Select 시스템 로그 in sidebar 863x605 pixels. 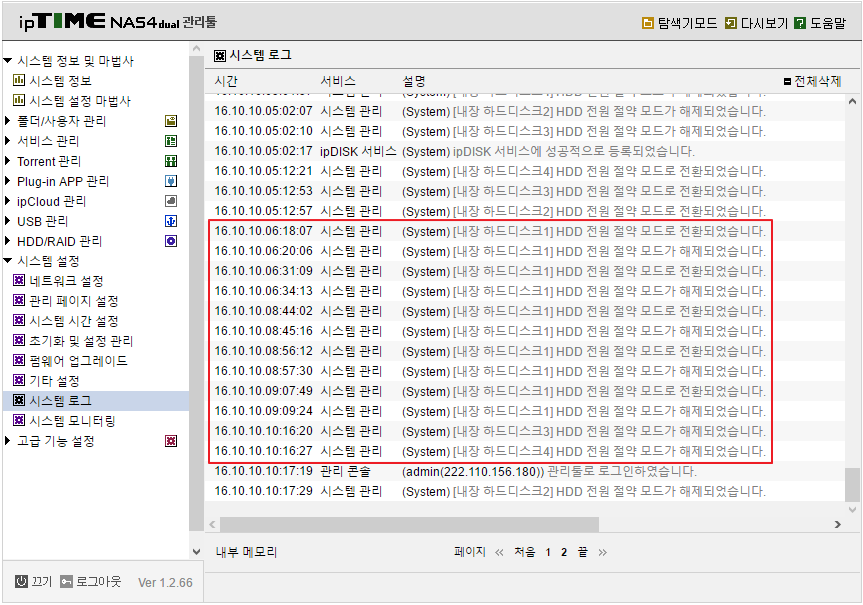pos(60,401)
